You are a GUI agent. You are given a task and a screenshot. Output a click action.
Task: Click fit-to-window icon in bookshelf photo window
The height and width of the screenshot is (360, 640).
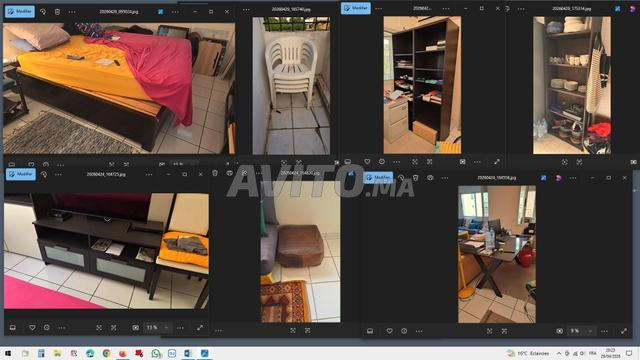tap(415, 162)
